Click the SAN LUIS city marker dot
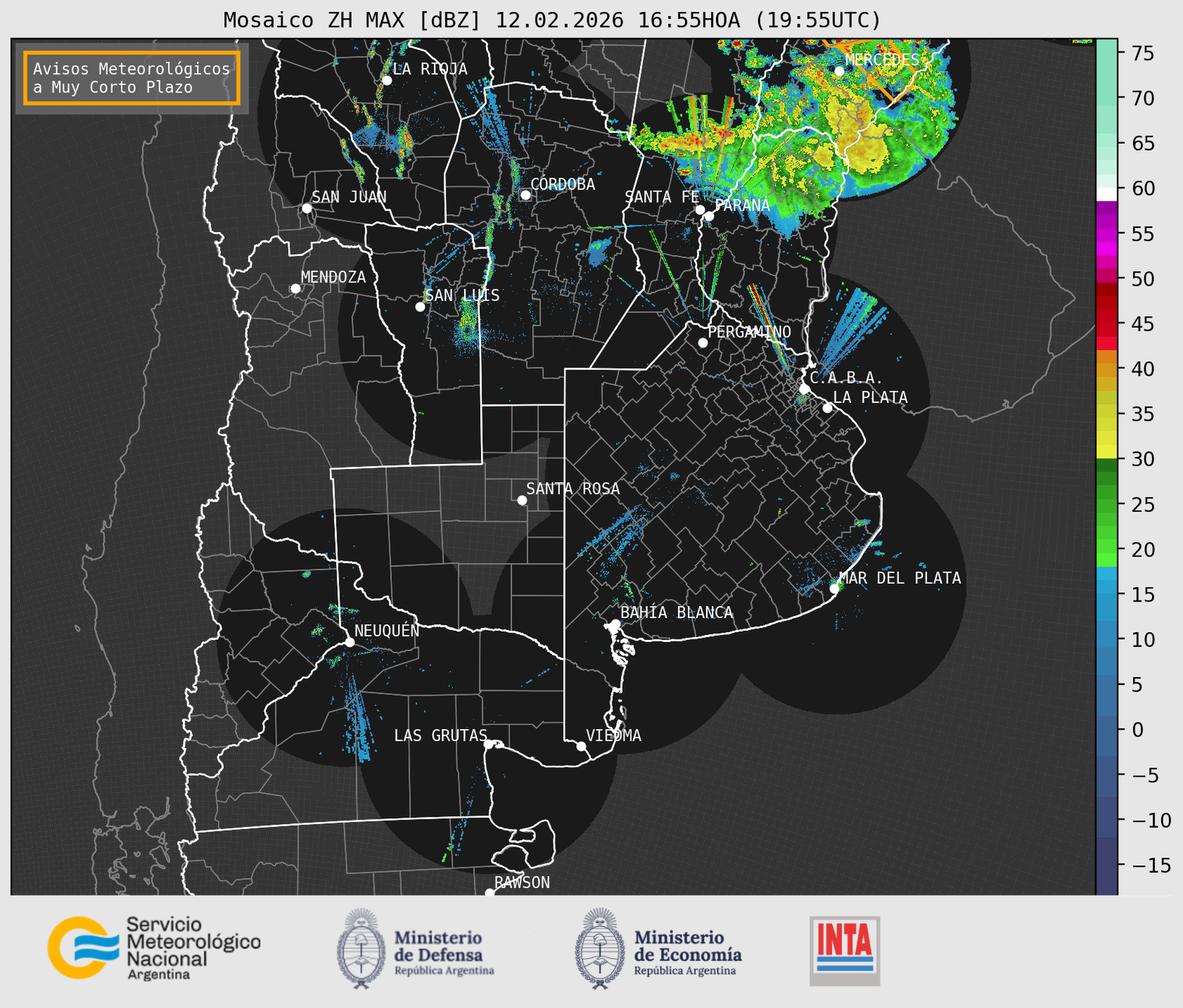 coord(420,307)
